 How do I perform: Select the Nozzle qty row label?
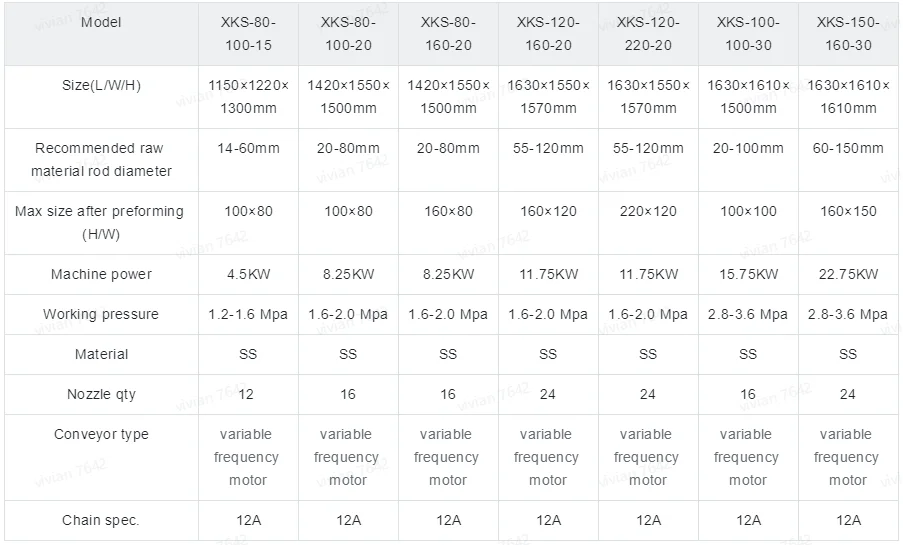[x=101, y=395]
